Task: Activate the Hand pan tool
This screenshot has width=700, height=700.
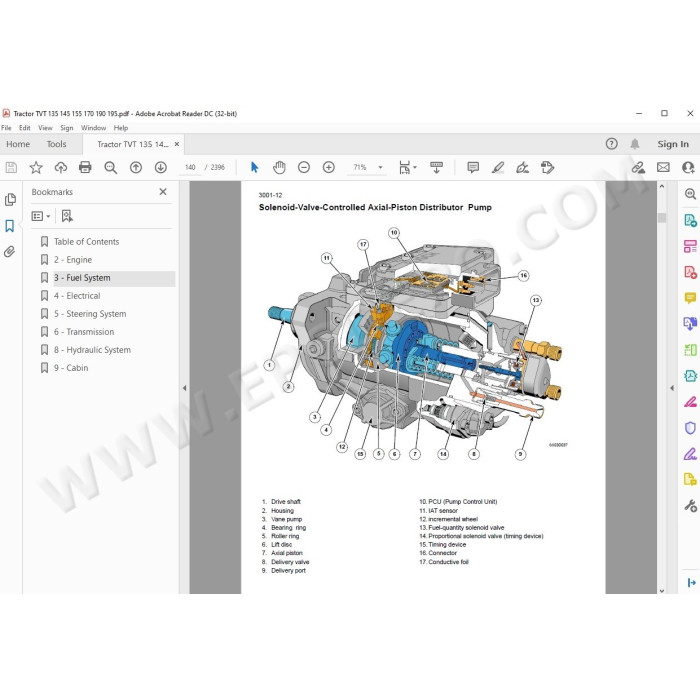Action: tap(279, 167)
